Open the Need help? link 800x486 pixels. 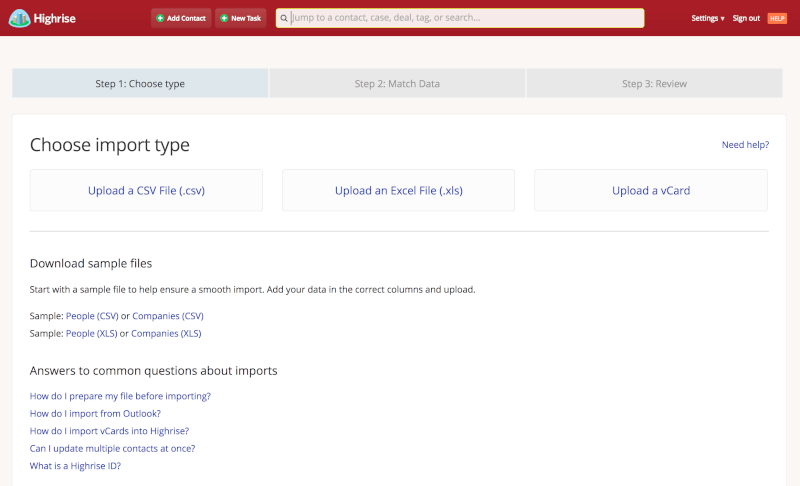pyautogui.click(x=745, y=145)
